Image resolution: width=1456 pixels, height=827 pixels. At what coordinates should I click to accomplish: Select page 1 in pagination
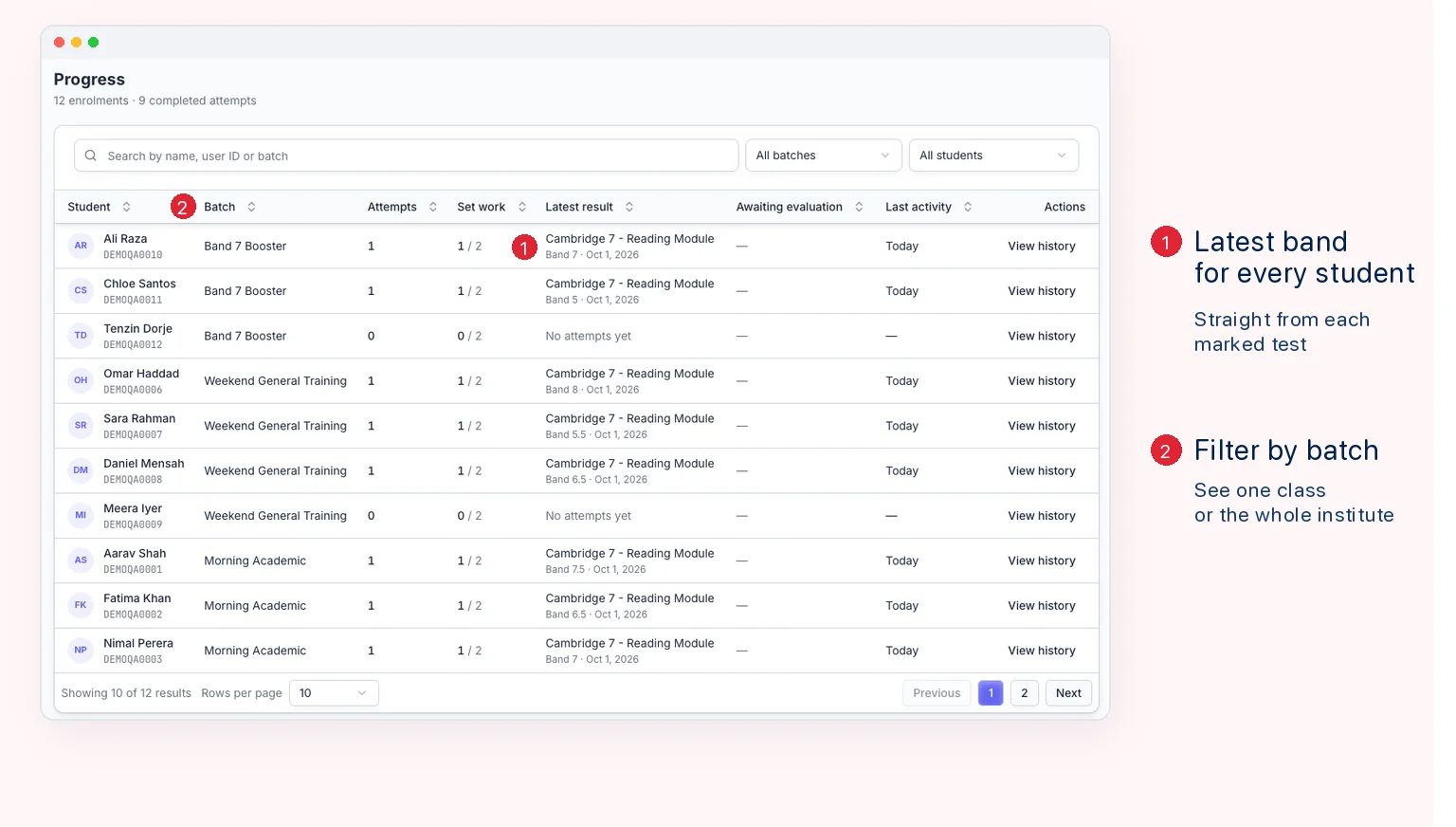991,693
